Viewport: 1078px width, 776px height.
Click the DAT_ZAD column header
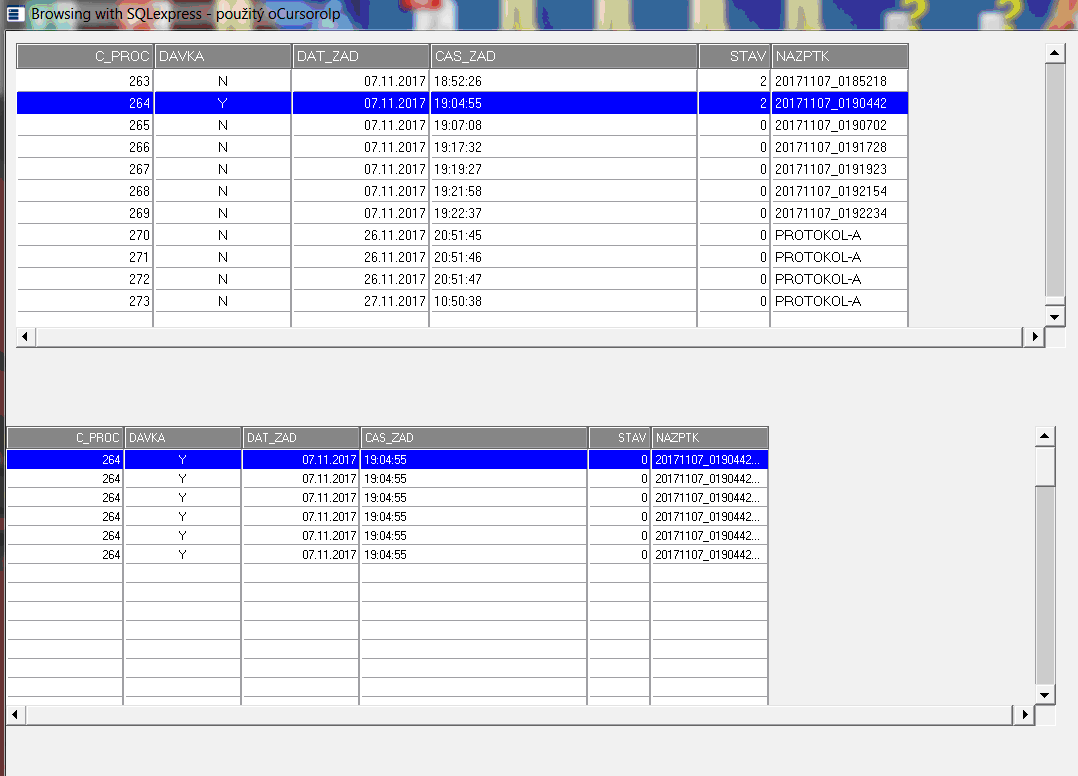coord(360,56)
